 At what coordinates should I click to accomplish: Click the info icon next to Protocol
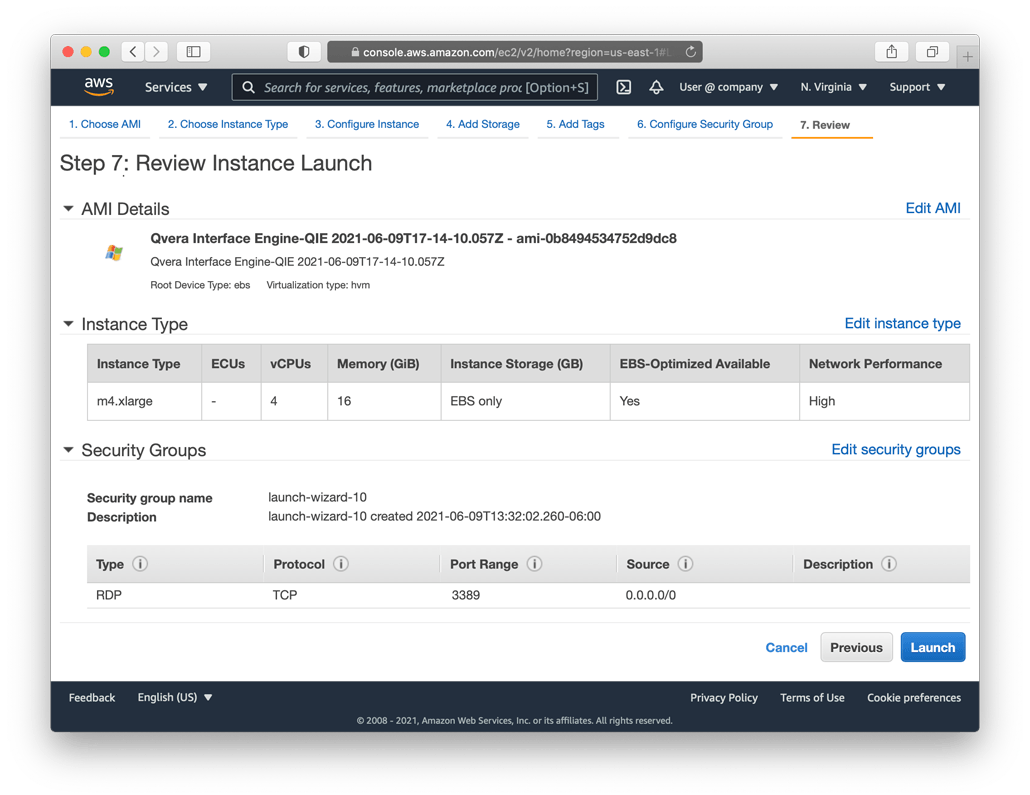coord(341,564)
